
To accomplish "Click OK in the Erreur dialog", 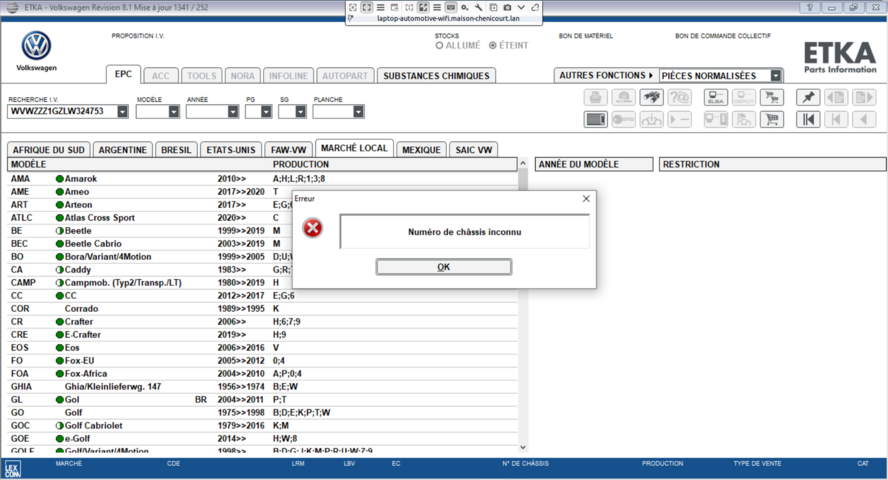I will (444, 267).
